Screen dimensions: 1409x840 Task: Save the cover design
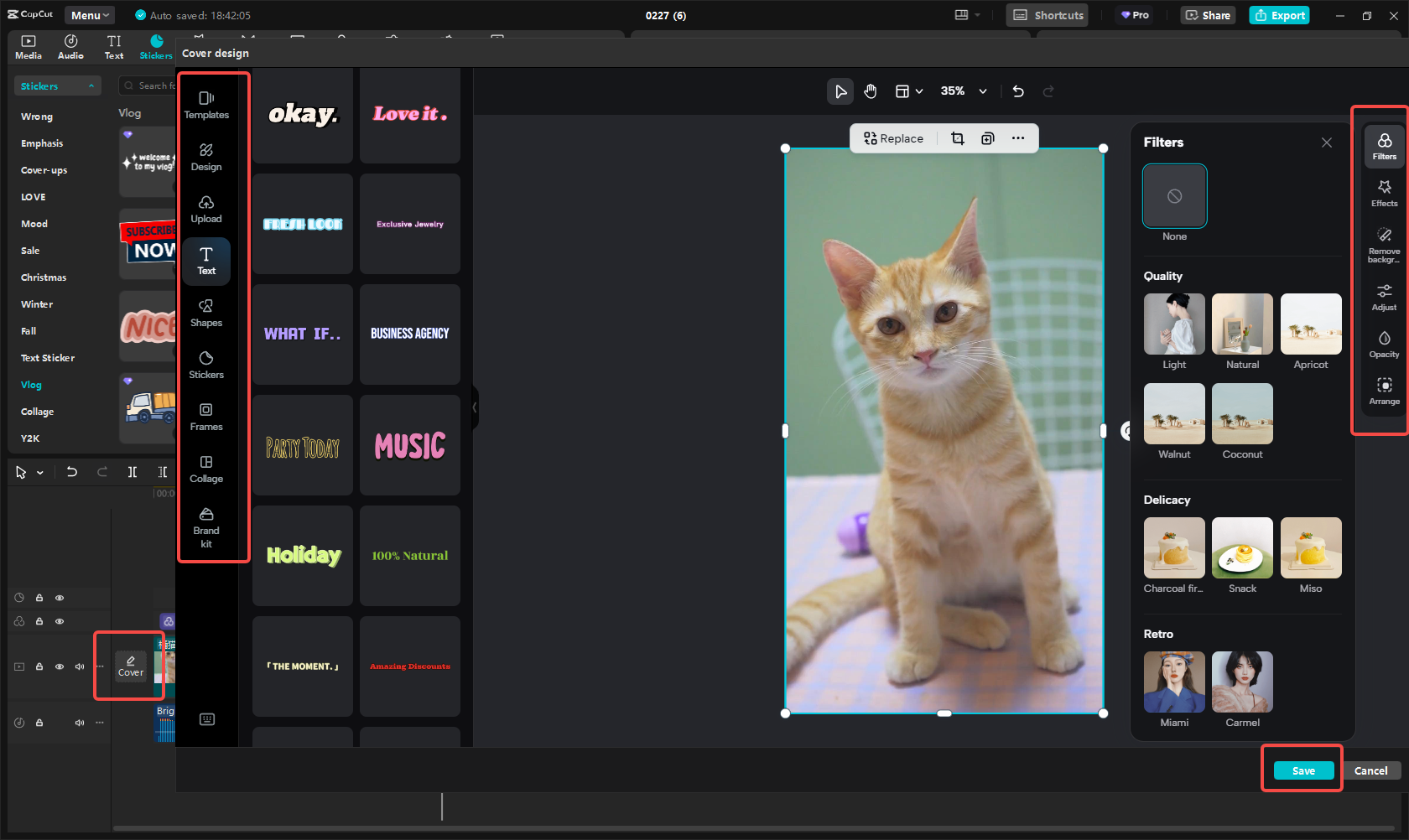pos(1302,770)
